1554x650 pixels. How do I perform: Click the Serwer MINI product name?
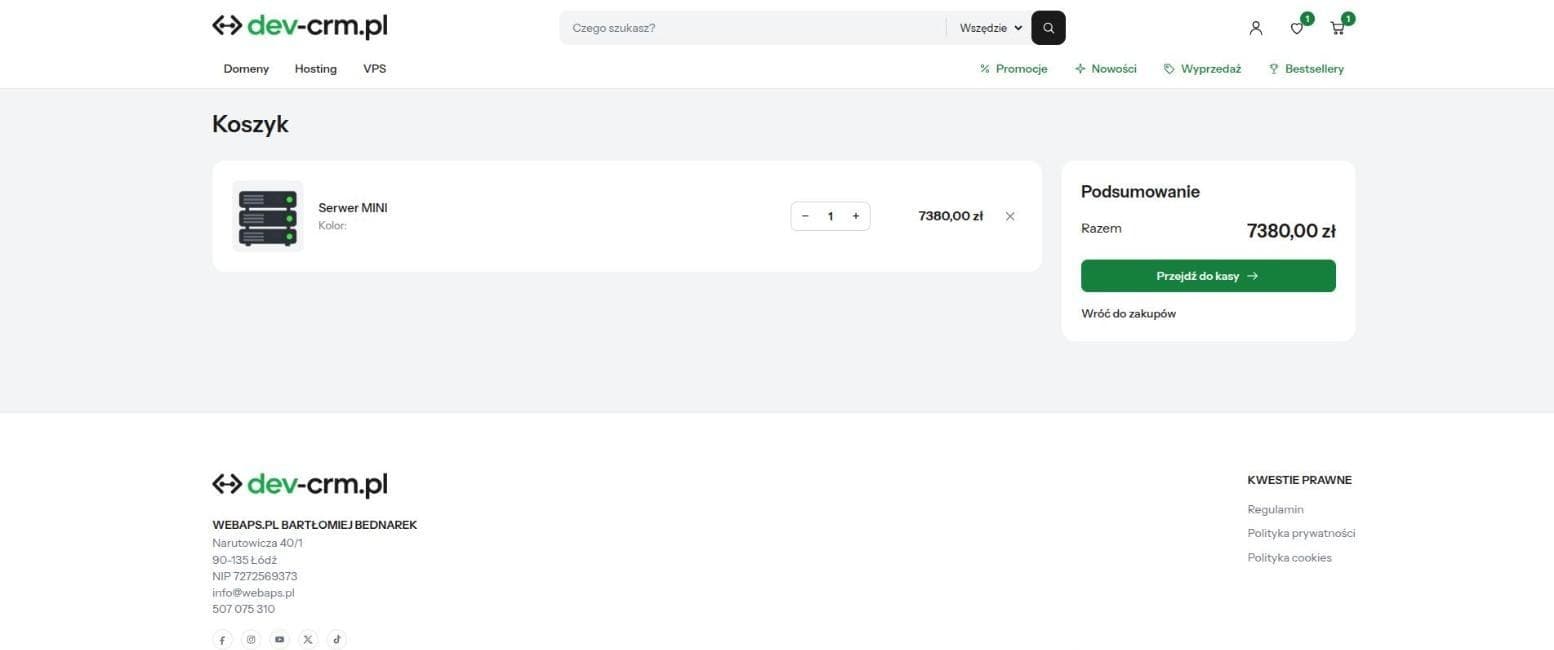pos(353,208)
